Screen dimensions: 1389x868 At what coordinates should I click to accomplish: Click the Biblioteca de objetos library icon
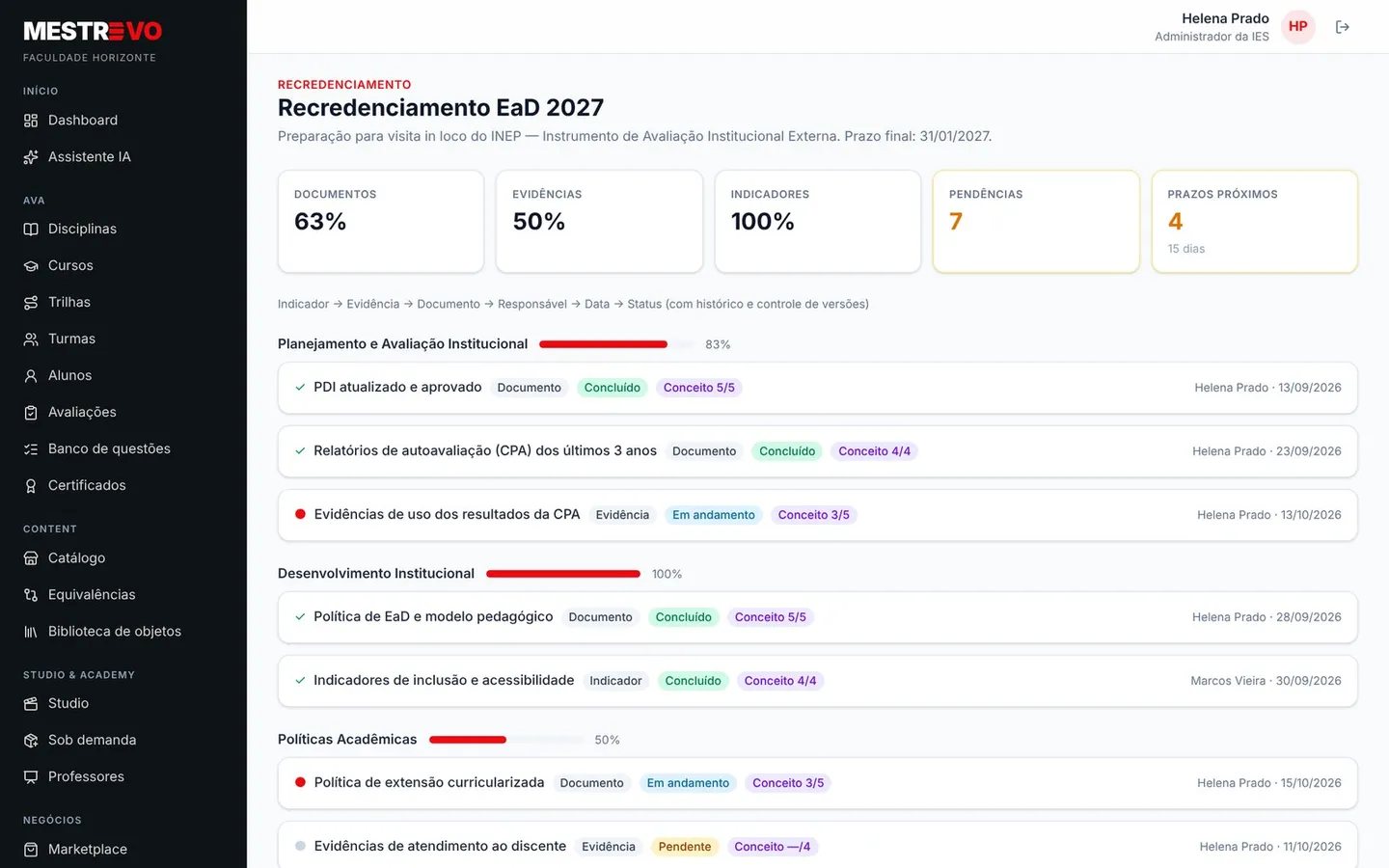coord(31,632)
